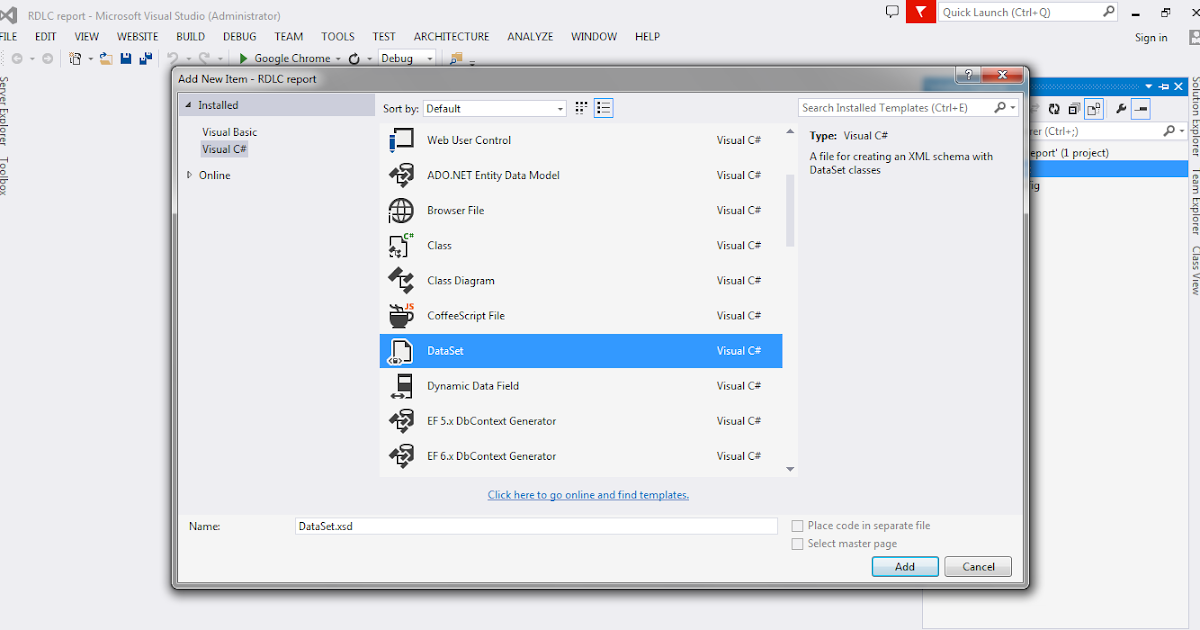Image resolution: width=1200 pixels, height=630 pixels.
Task: Open the Server Explorer side tab
Action: 5,111
